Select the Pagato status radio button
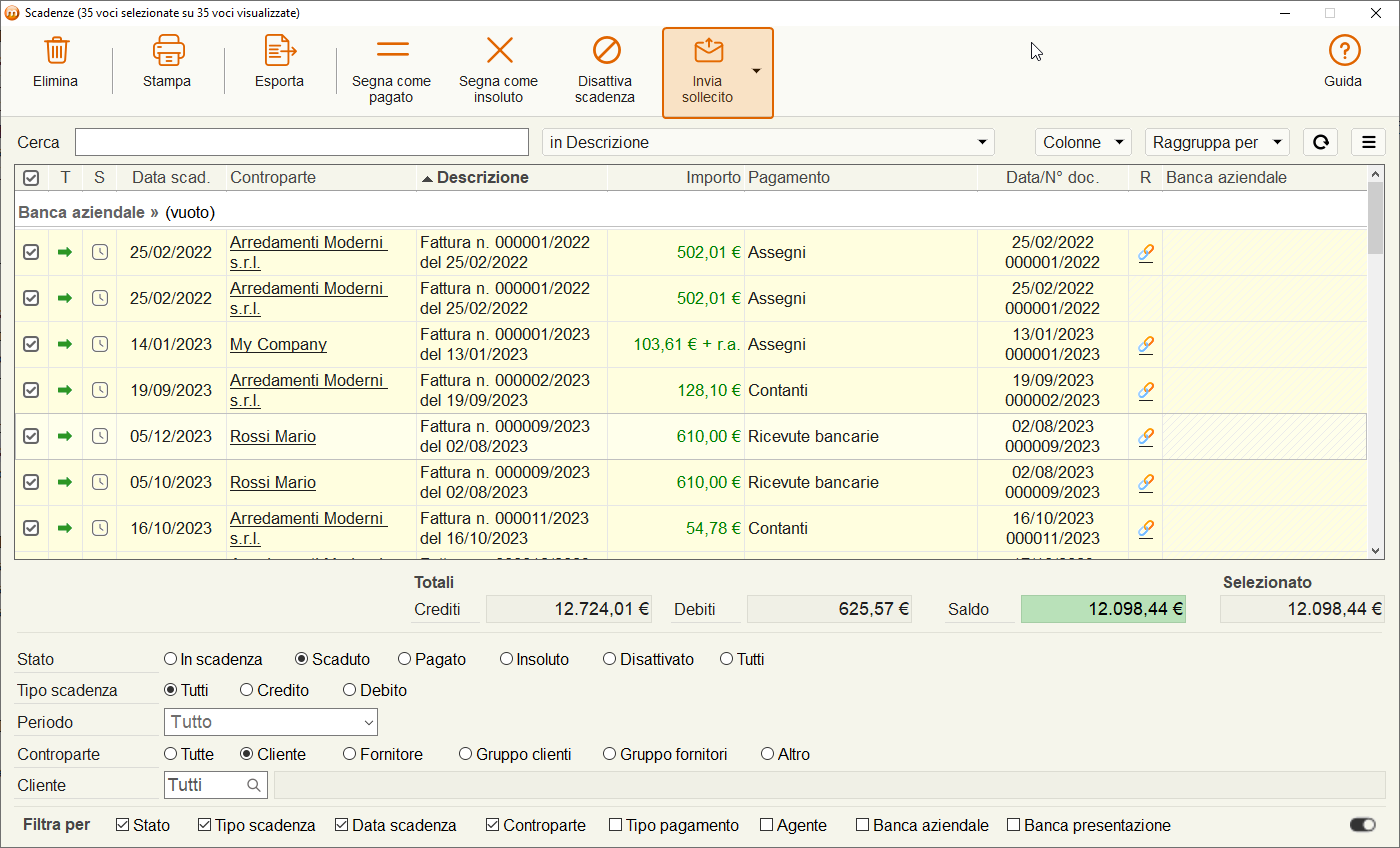The image size is (1400, 848). tap(404, 659)
